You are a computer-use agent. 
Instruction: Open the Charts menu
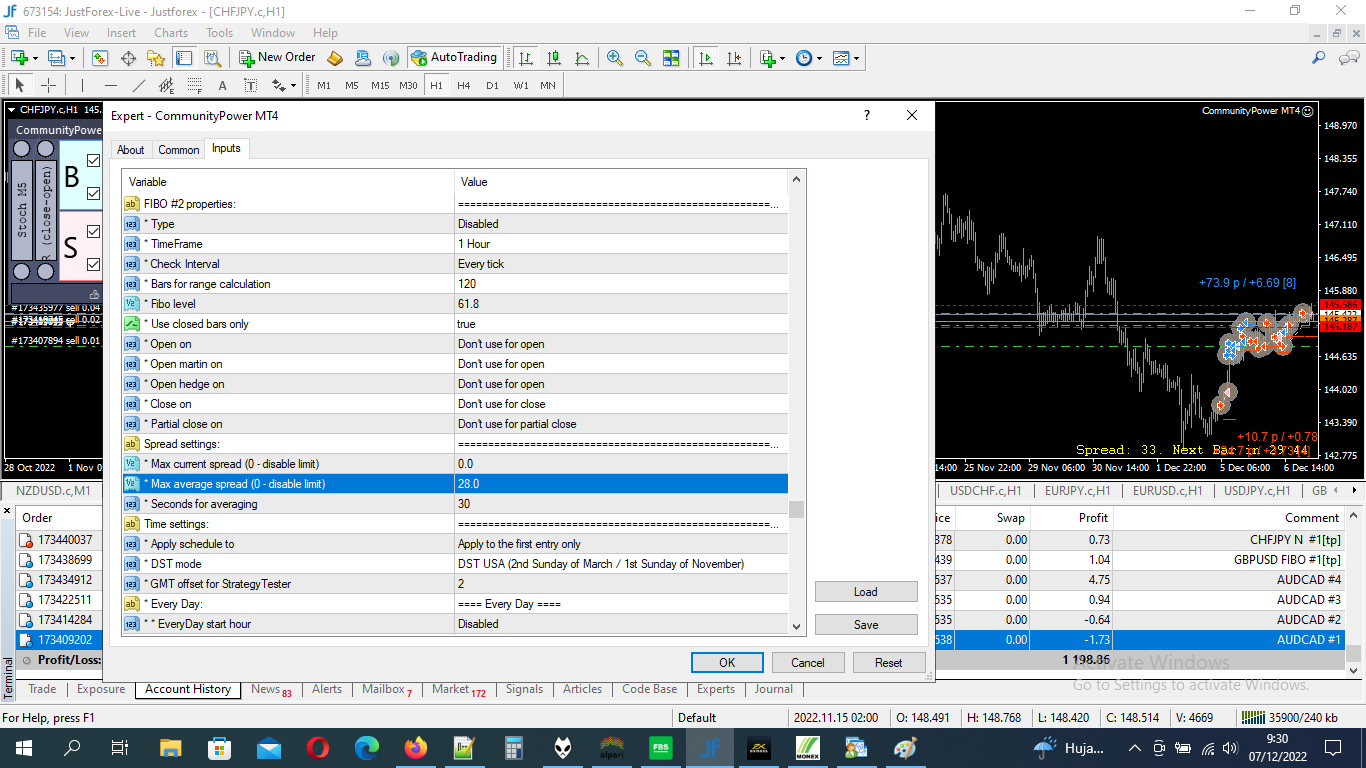(171, 32)
